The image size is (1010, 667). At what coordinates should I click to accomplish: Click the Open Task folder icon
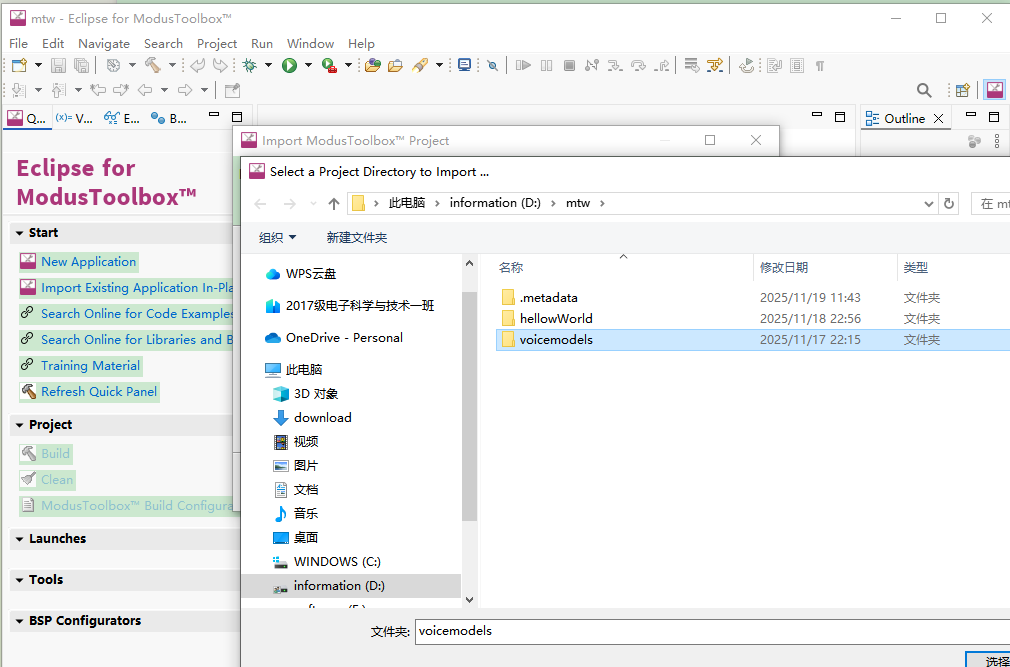point(395,65)
